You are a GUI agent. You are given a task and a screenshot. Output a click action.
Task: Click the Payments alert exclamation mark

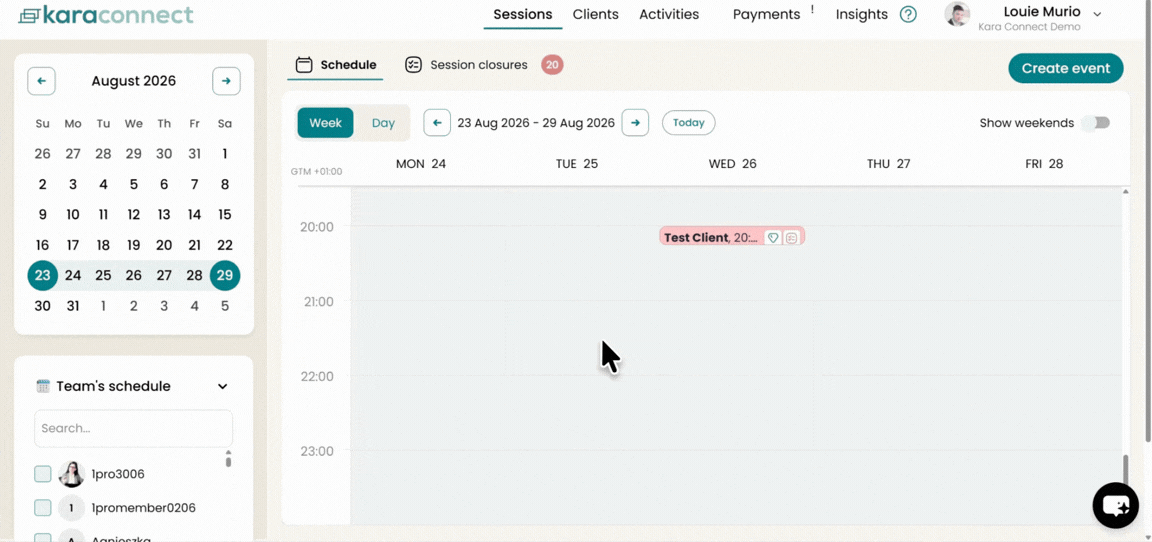pyautogui.click(x=812, y=10)
